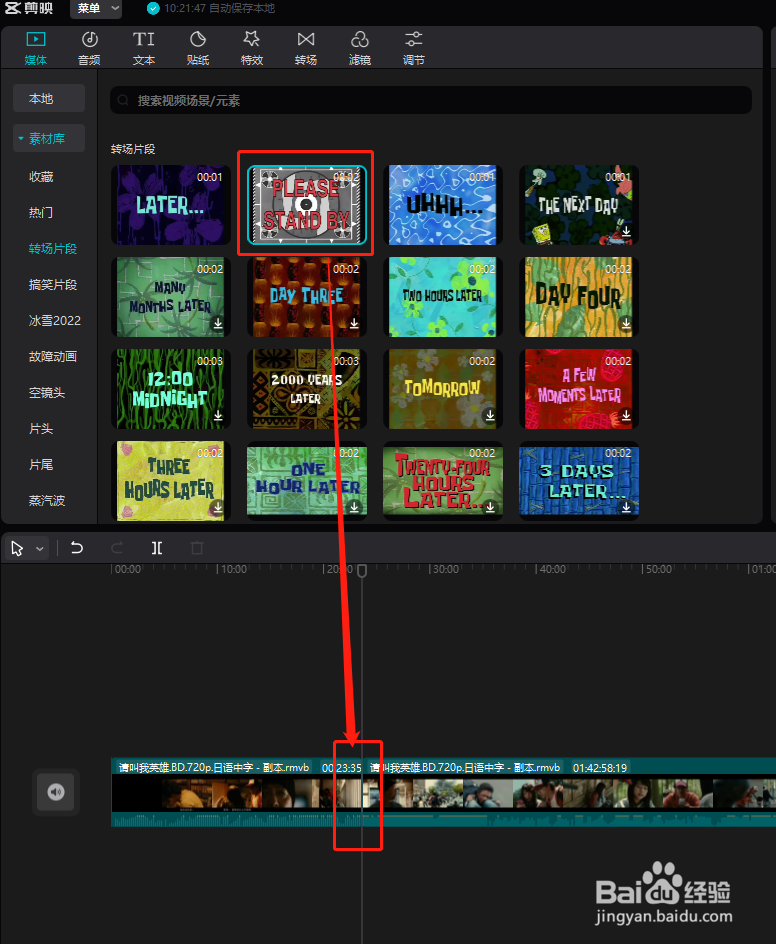Viewport: 776px width, 944px height.
Task: Open the 蒸汽波 vaporwave category
Action: 47,500
